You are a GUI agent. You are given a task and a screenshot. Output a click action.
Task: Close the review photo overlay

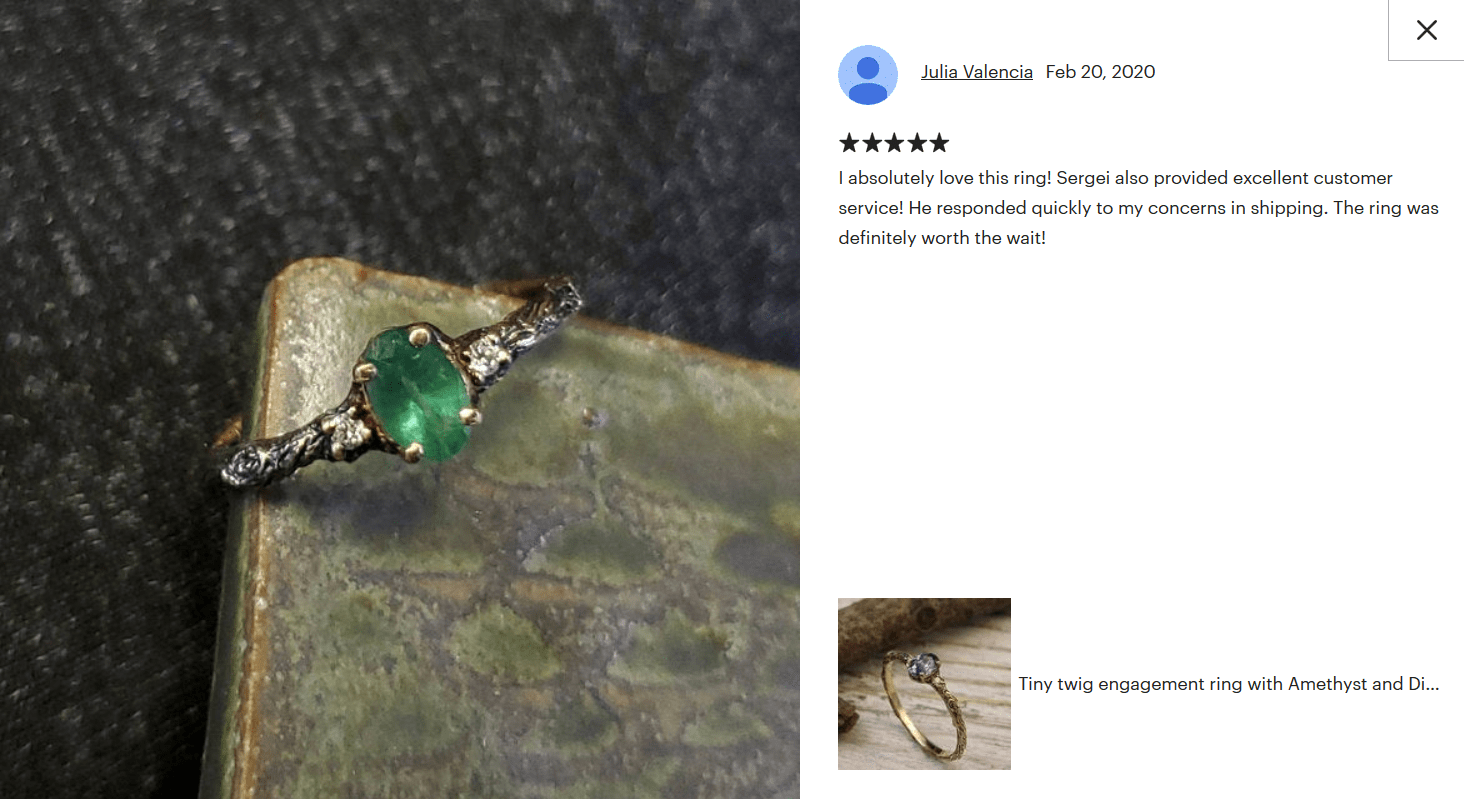(1426, 30)
